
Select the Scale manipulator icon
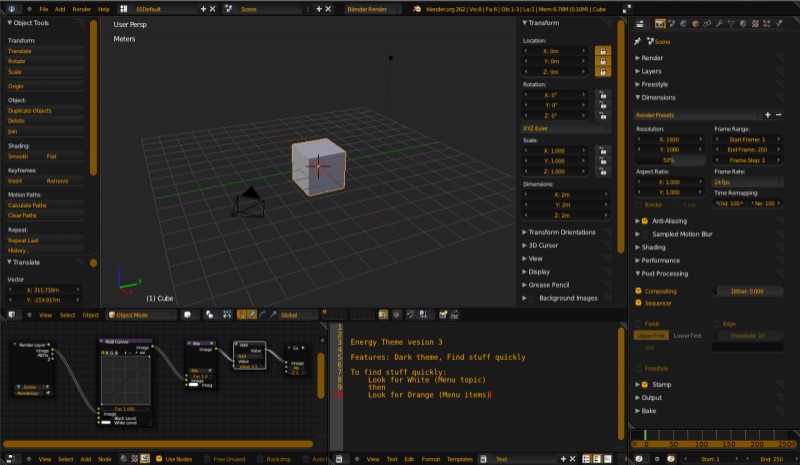click(x=273, y=315)
